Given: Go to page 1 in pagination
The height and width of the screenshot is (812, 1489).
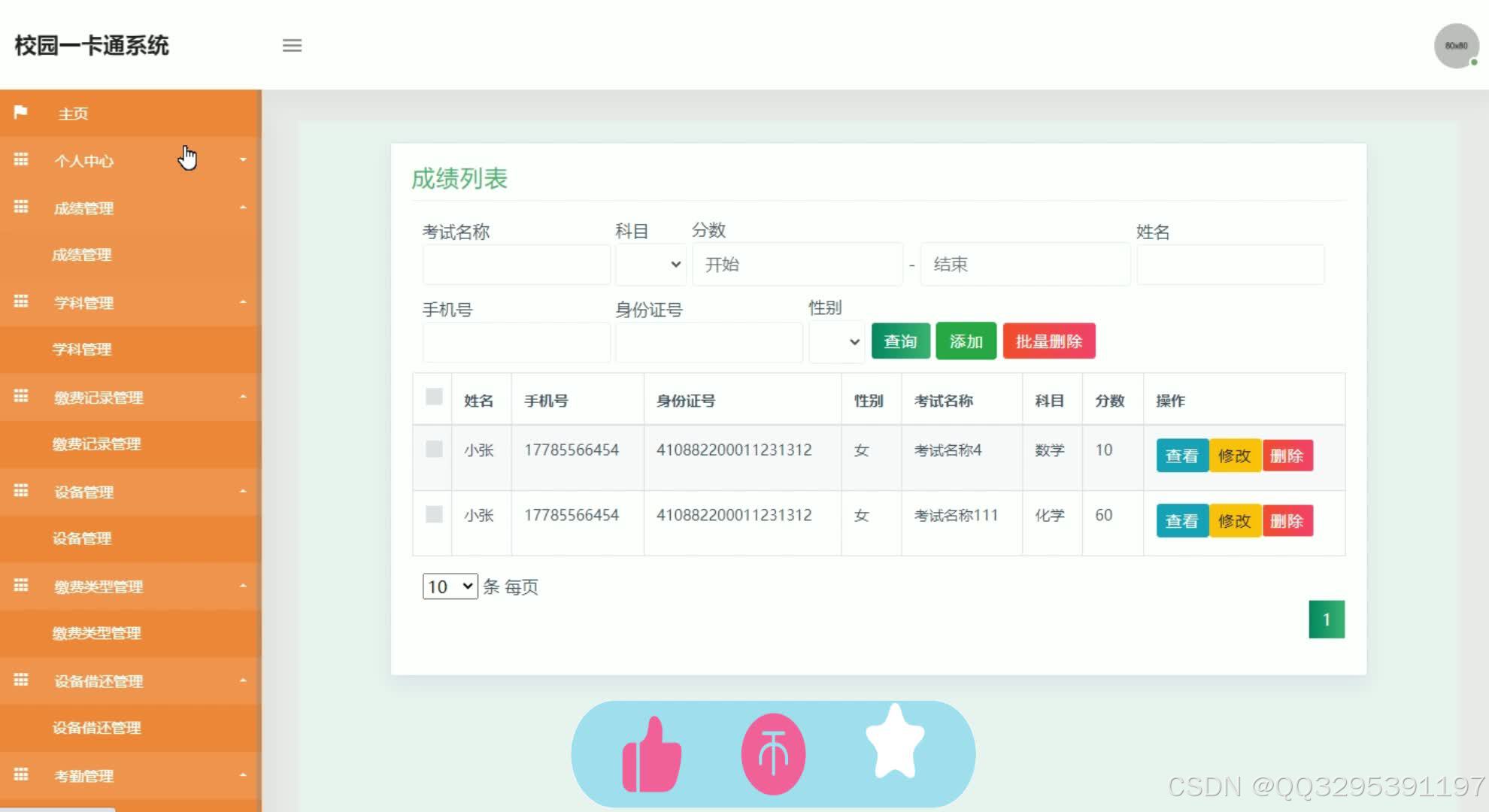Looking at the screenshot, I should pyautogui.click(x=1327, y=620).
